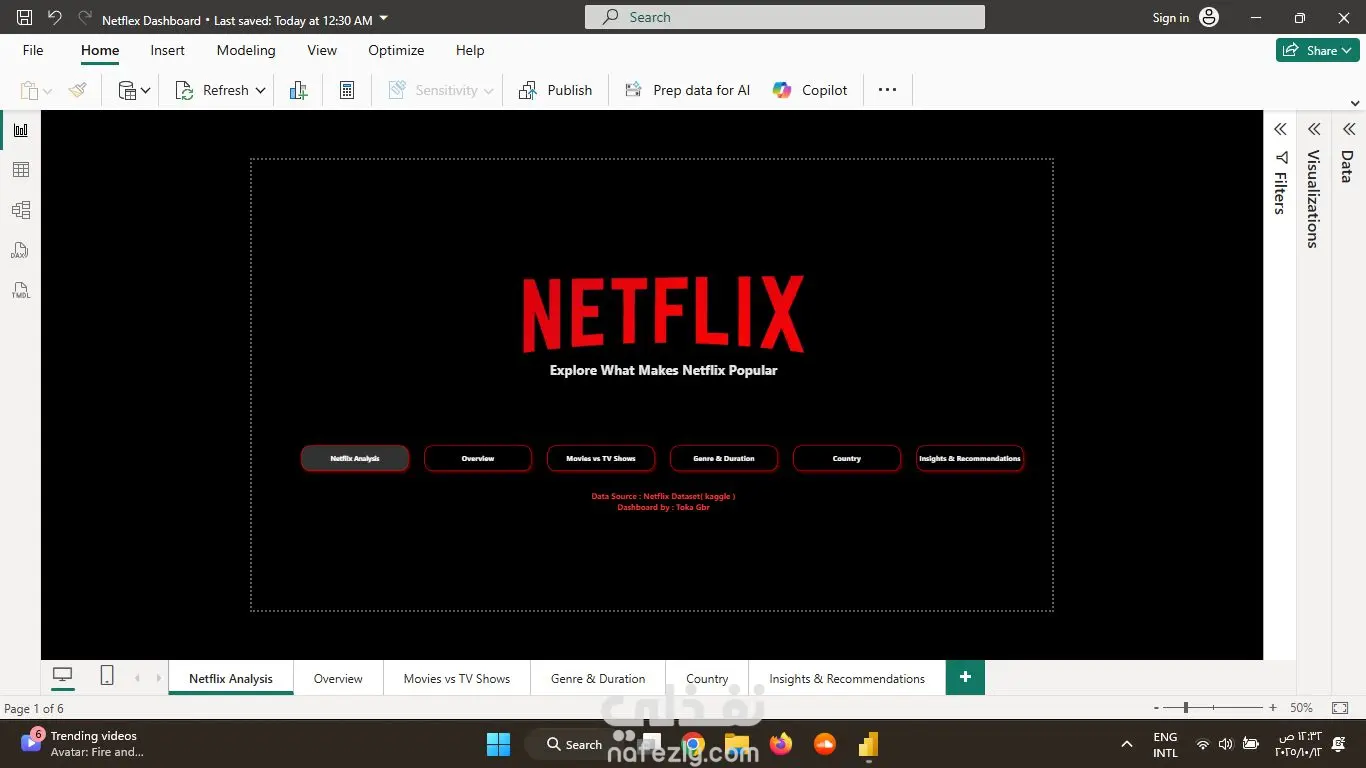Open SoundCloud from the taskbar
The width and height of the screenshot is (1366, 768).
click(x=825, y=744)
